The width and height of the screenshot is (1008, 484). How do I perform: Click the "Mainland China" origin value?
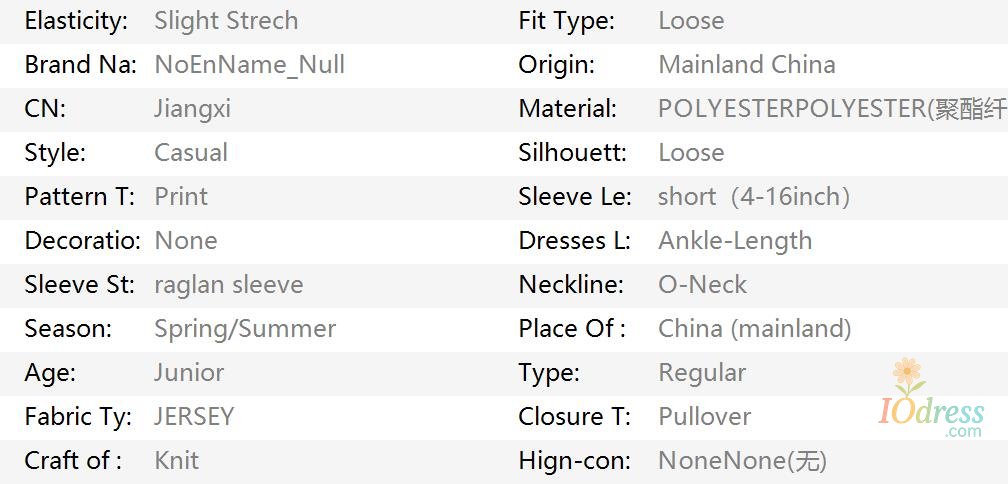[746, 65]
